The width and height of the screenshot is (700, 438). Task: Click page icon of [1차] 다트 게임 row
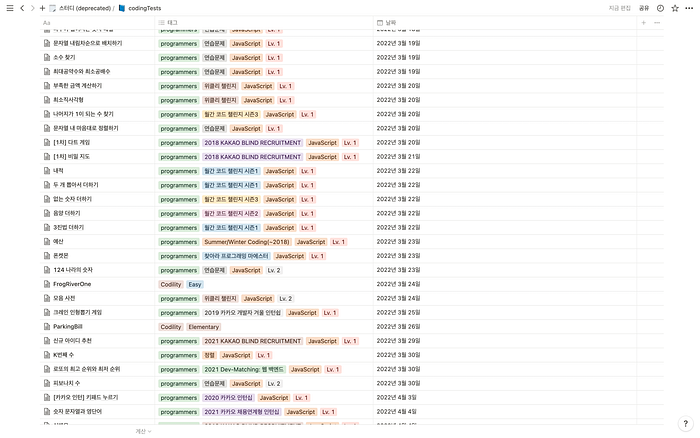(x=47, y=142)
